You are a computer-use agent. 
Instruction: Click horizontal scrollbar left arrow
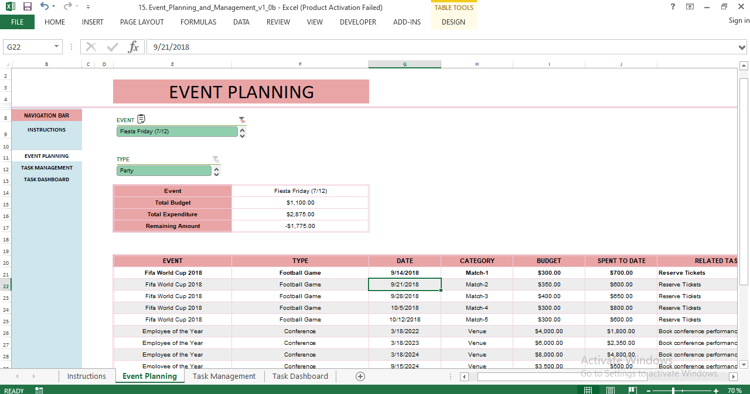(464, 377)
